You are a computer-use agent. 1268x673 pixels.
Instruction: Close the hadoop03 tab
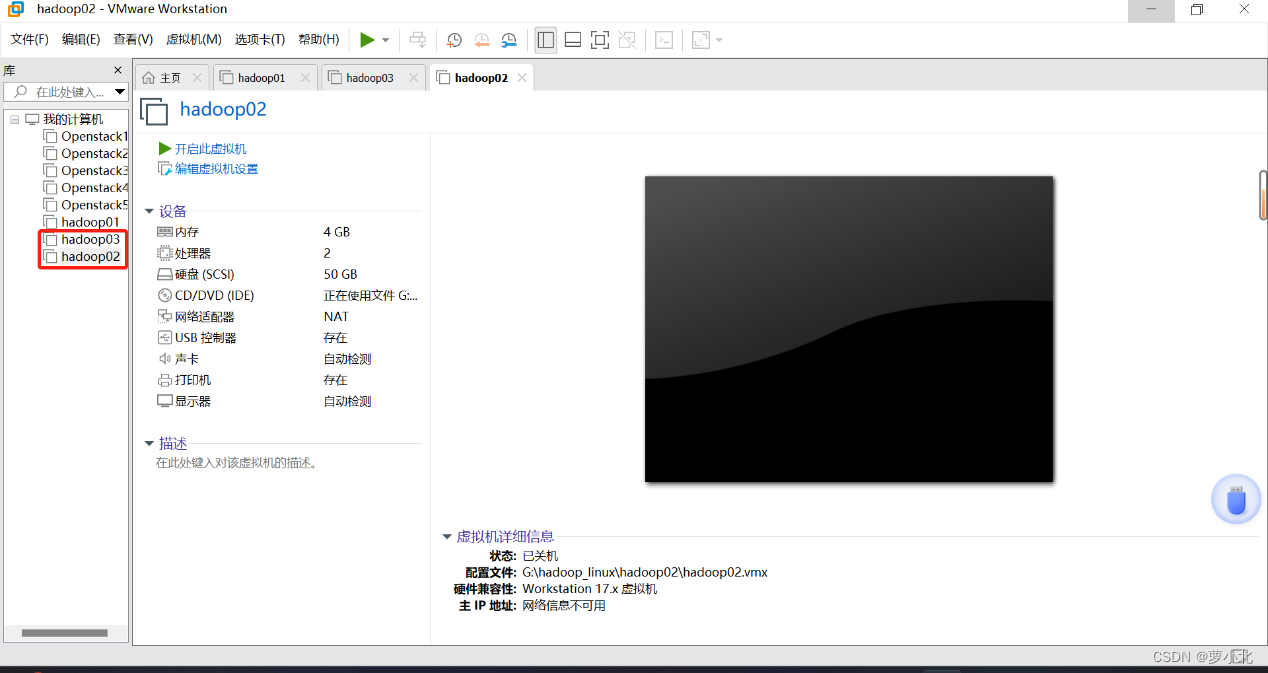coord(413,78)
